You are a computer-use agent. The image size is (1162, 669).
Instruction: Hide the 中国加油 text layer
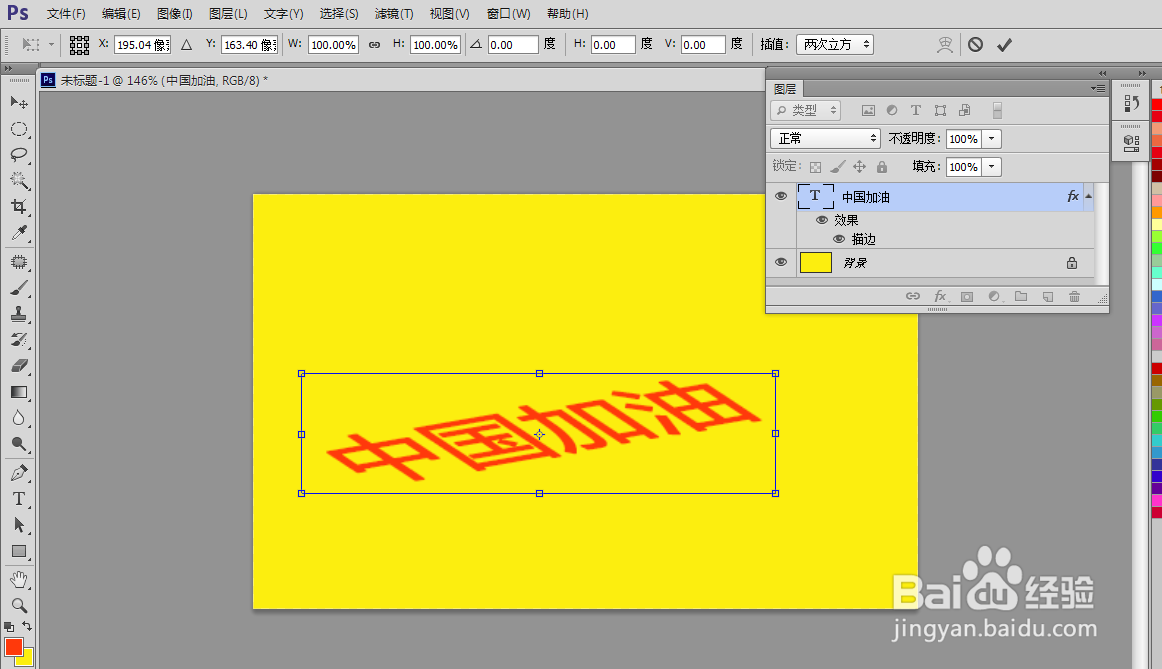[780, 196]
